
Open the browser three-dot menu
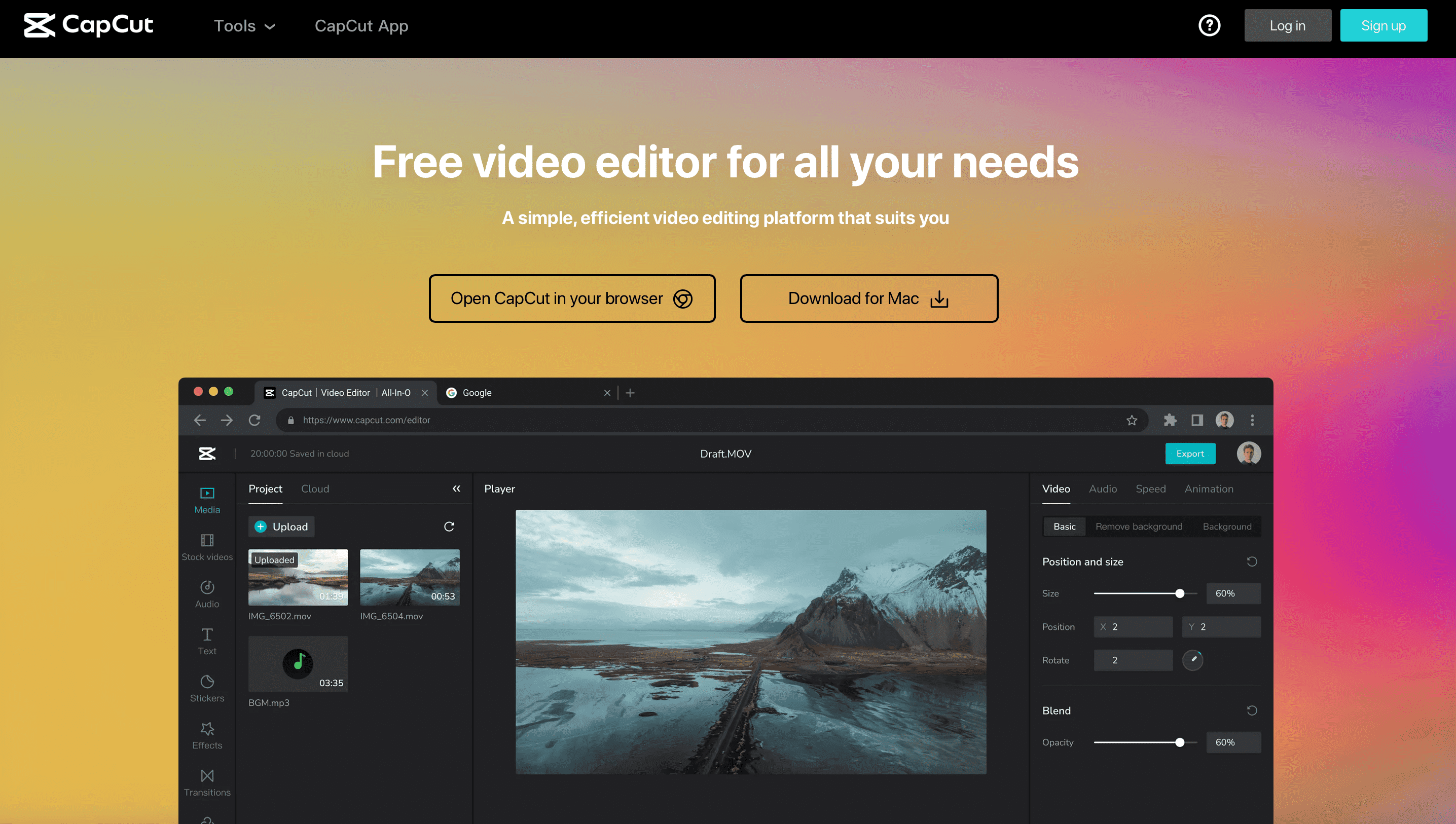pyautogui.click(x=1252, y=420)
